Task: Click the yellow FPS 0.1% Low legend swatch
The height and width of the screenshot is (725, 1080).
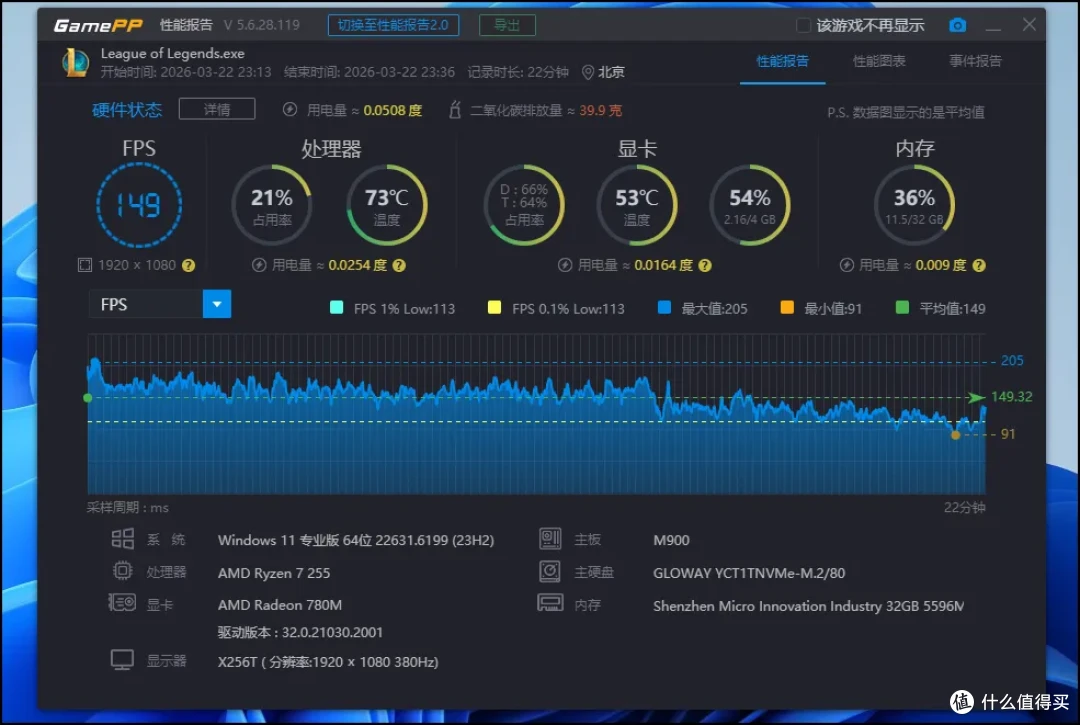Action: 494,307
